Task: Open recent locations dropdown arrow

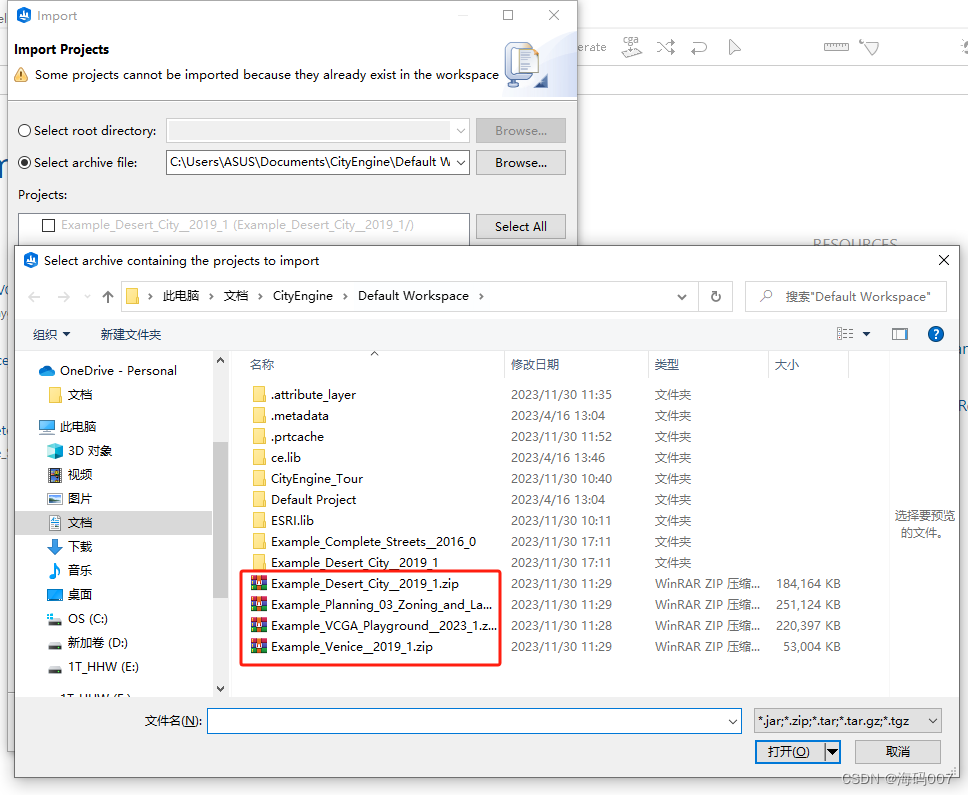Action: (x=87, y=297)
